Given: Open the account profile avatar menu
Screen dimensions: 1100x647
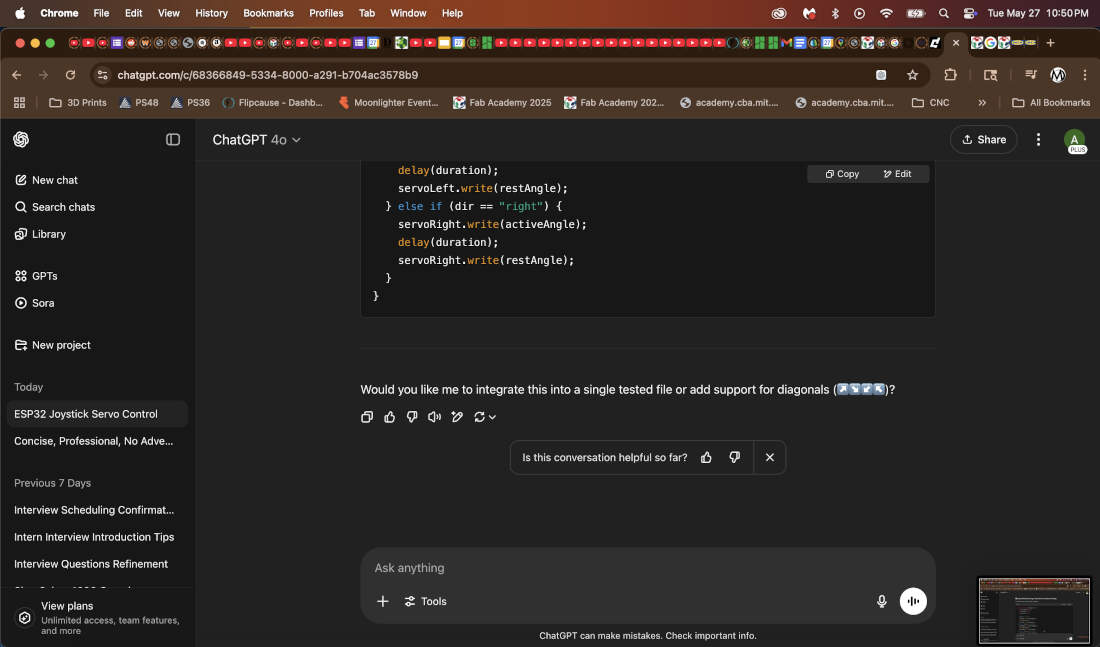Looking at the screenshot, I should [1074, 140].
